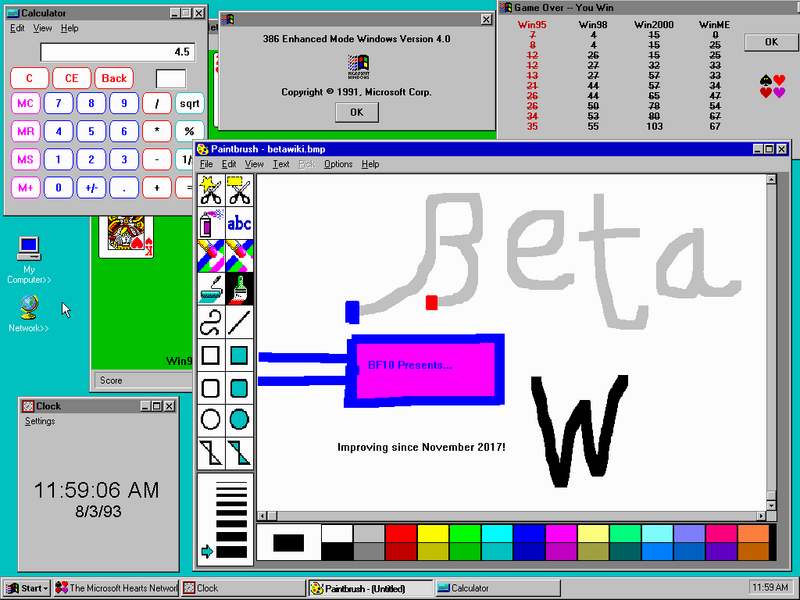
Task: Pick the Rounded Box tool
Action: [x=211, y=388]
